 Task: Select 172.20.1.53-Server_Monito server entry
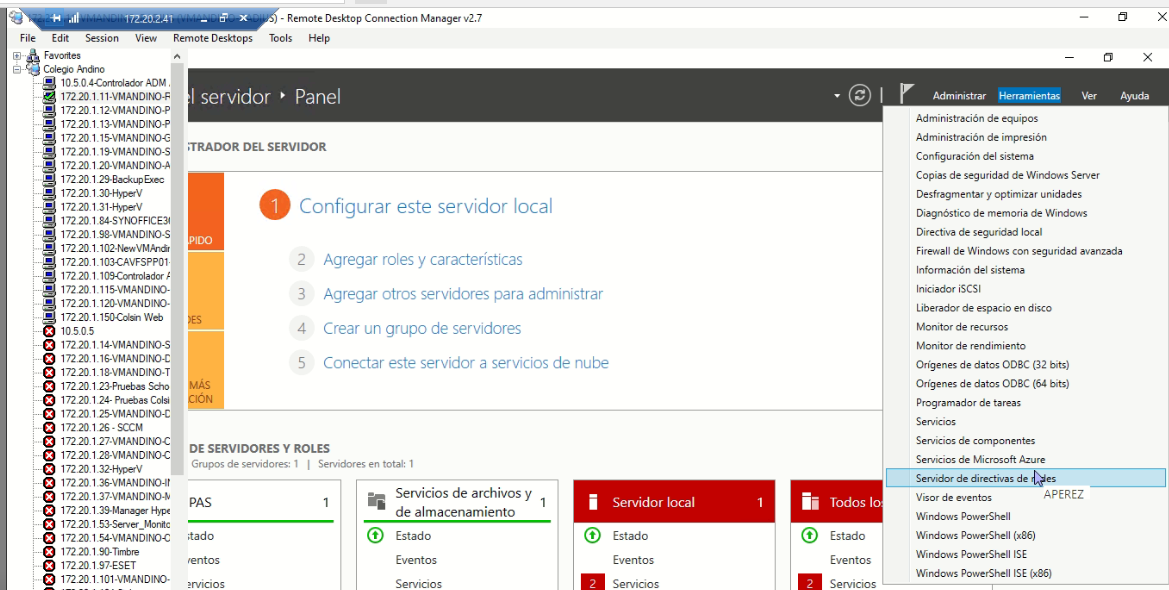tap(116, 524)
